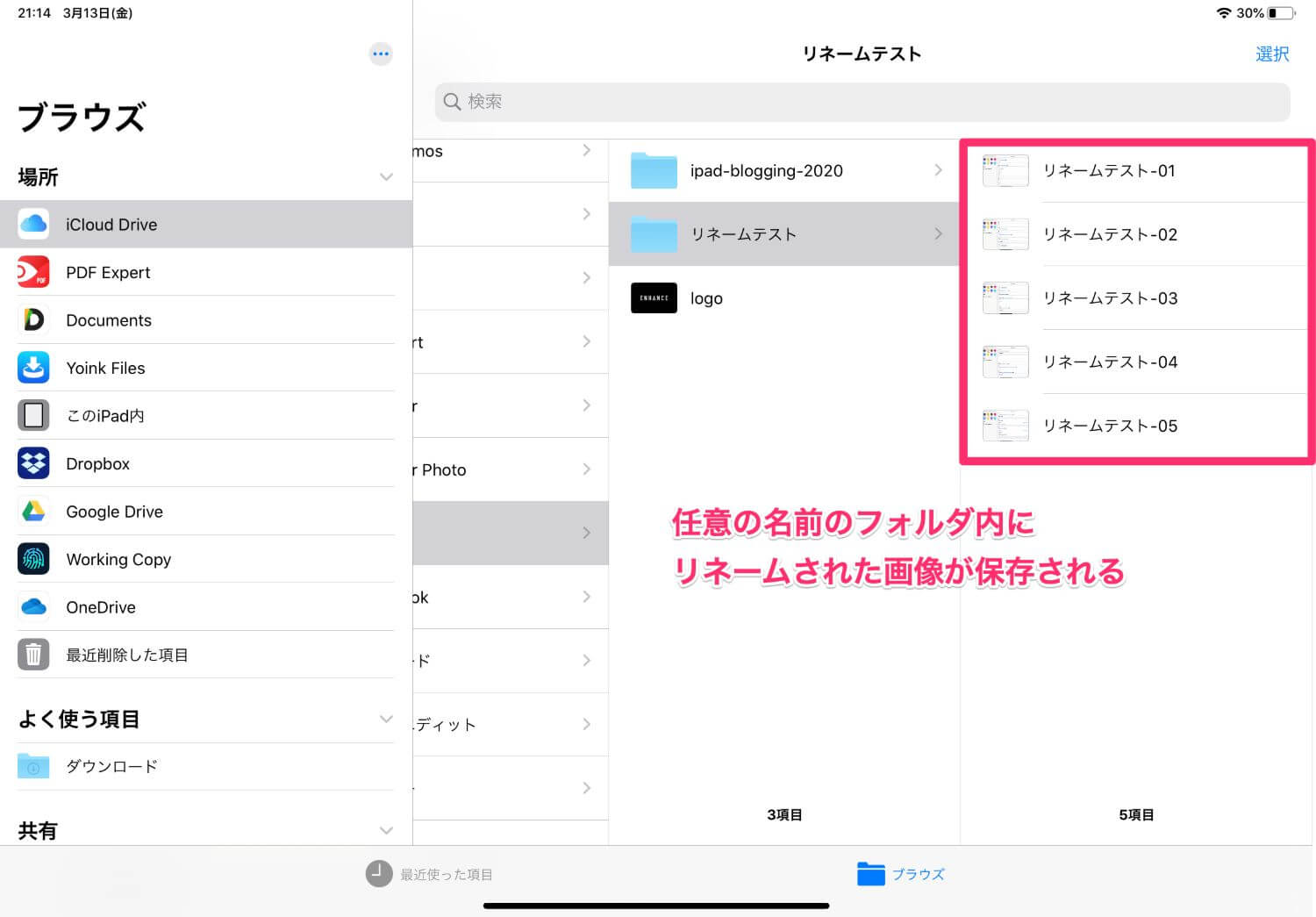The image size is (1316, 917).
Task: Check the Wi-Fi status icon
Action: pos(1224,13)
